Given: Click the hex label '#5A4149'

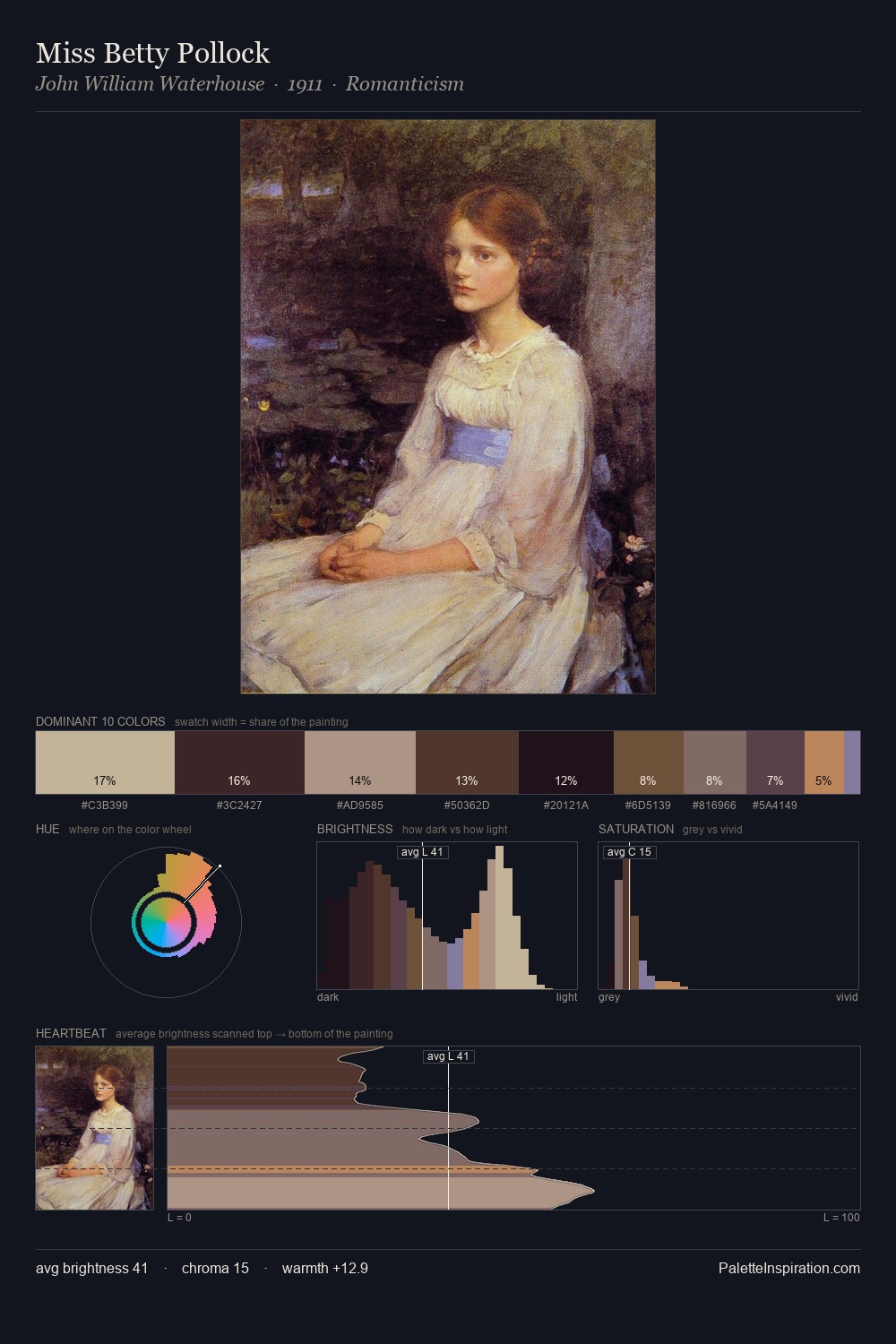Looking at the screenshot, I should (775, 805).
